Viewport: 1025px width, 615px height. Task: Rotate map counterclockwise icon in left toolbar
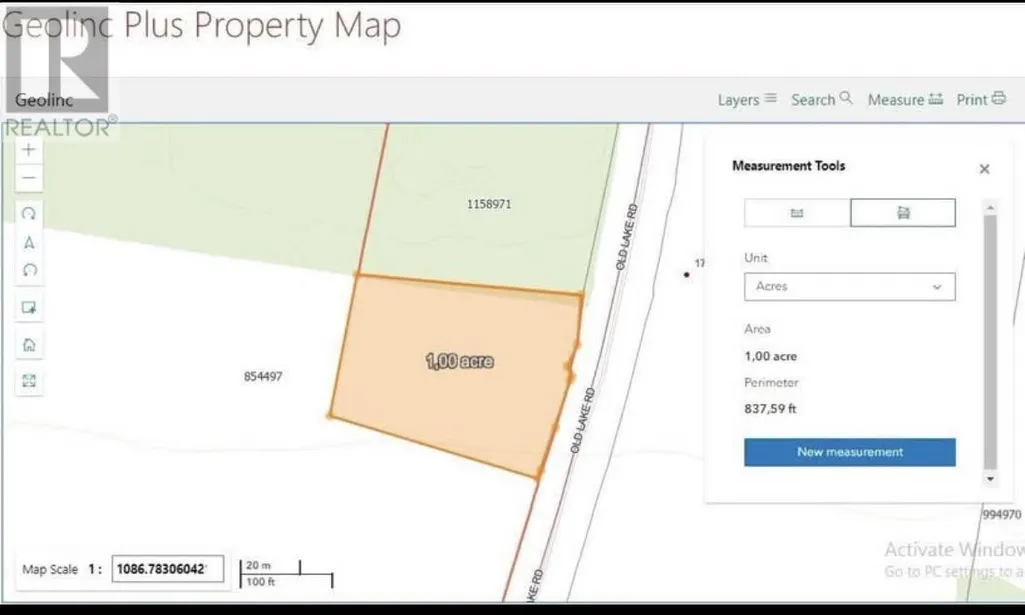click(x=29, y=270)
